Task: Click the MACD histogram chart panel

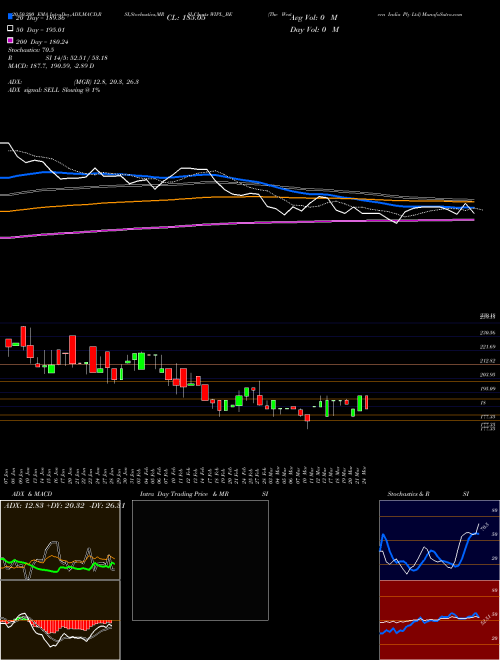Action: [60, 620]
